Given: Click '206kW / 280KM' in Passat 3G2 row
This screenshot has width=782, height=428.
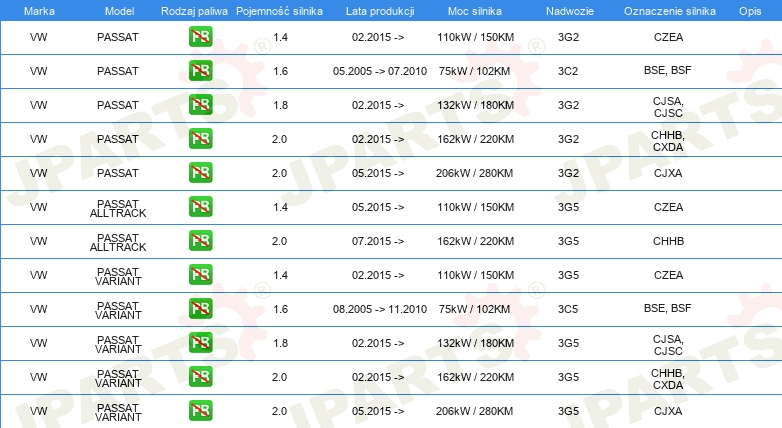Looking at the screenshot, I should [x=474, y=173].
